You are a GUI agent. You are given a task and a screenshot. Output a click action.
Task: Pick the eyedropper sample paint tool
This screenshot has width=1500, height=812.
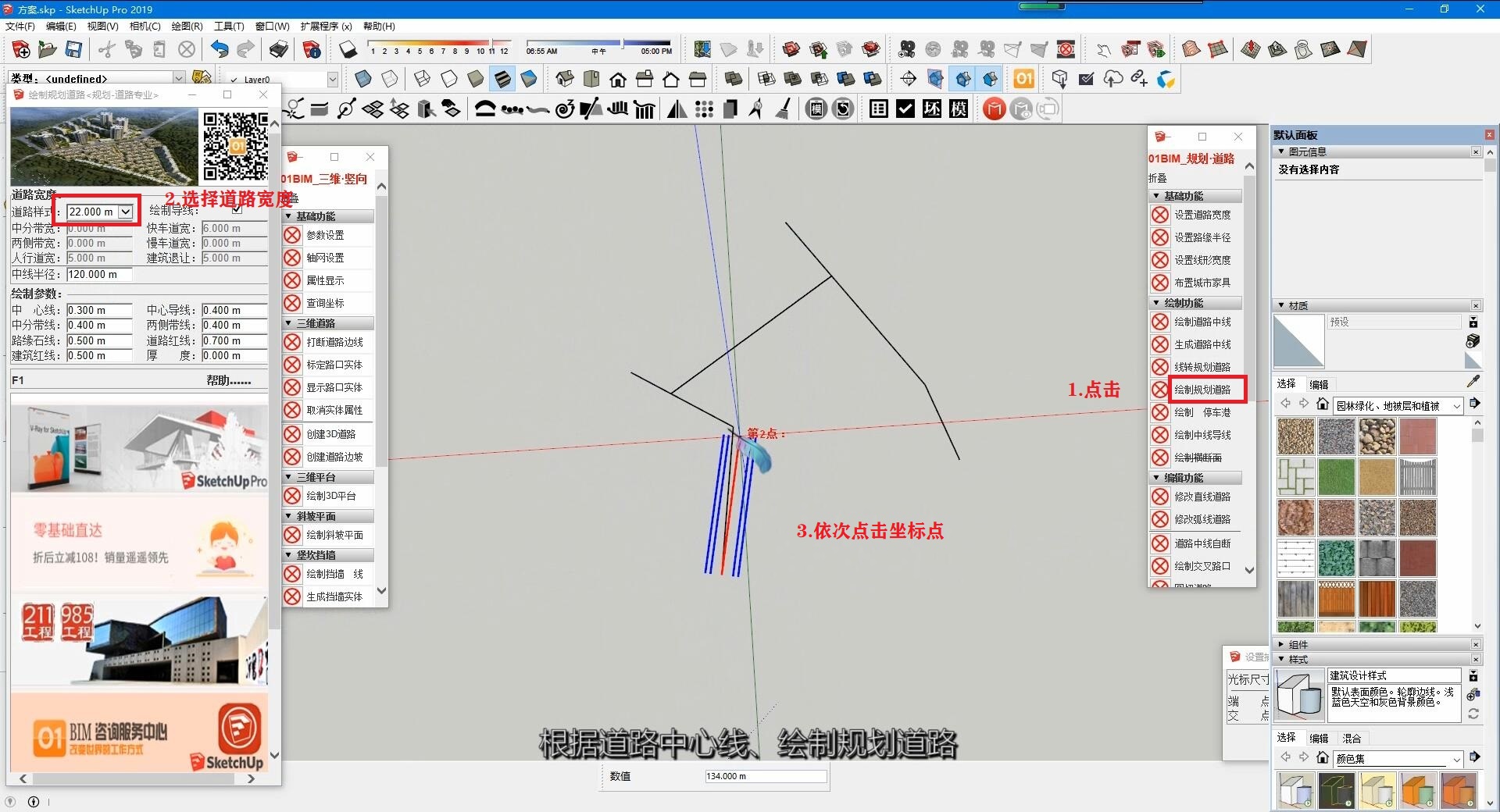tap(1473, 381)
